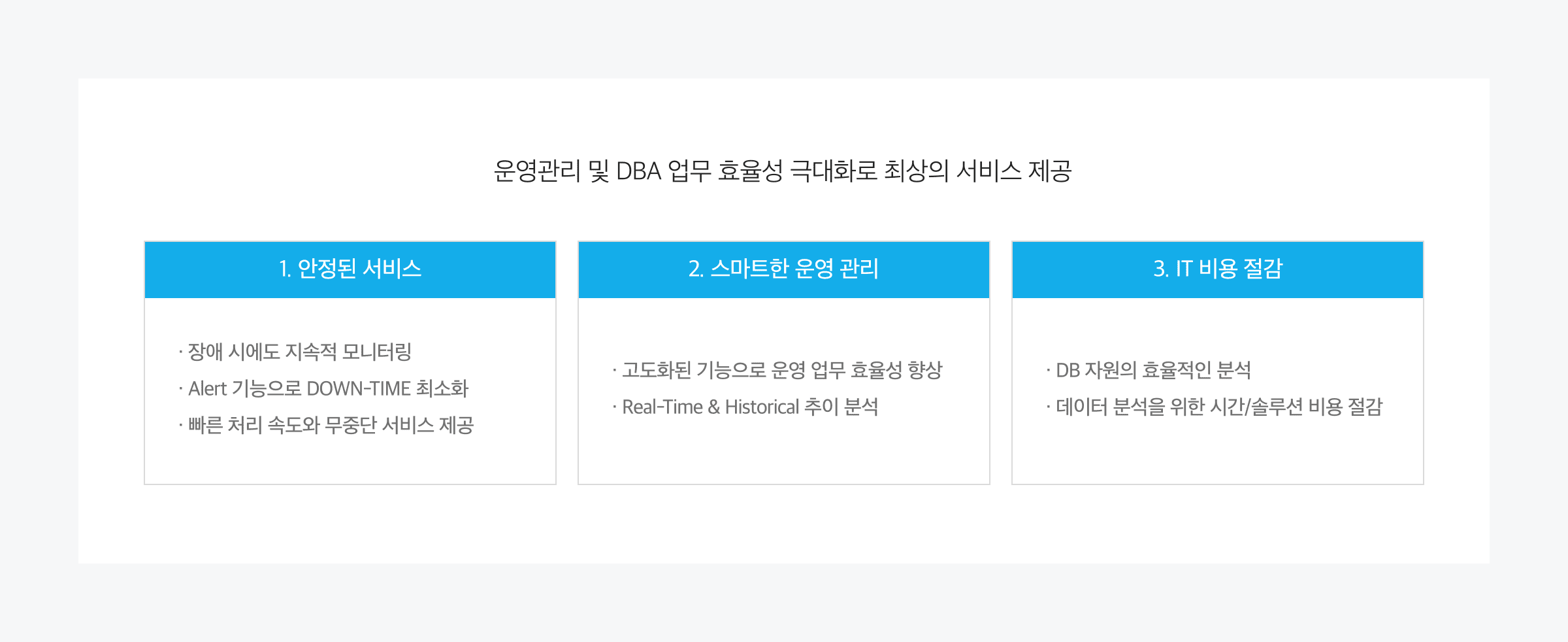Click the '1. 안정된 서비스' card header
This screenshot has width=1568, height=642.
(x=350, y=269)
